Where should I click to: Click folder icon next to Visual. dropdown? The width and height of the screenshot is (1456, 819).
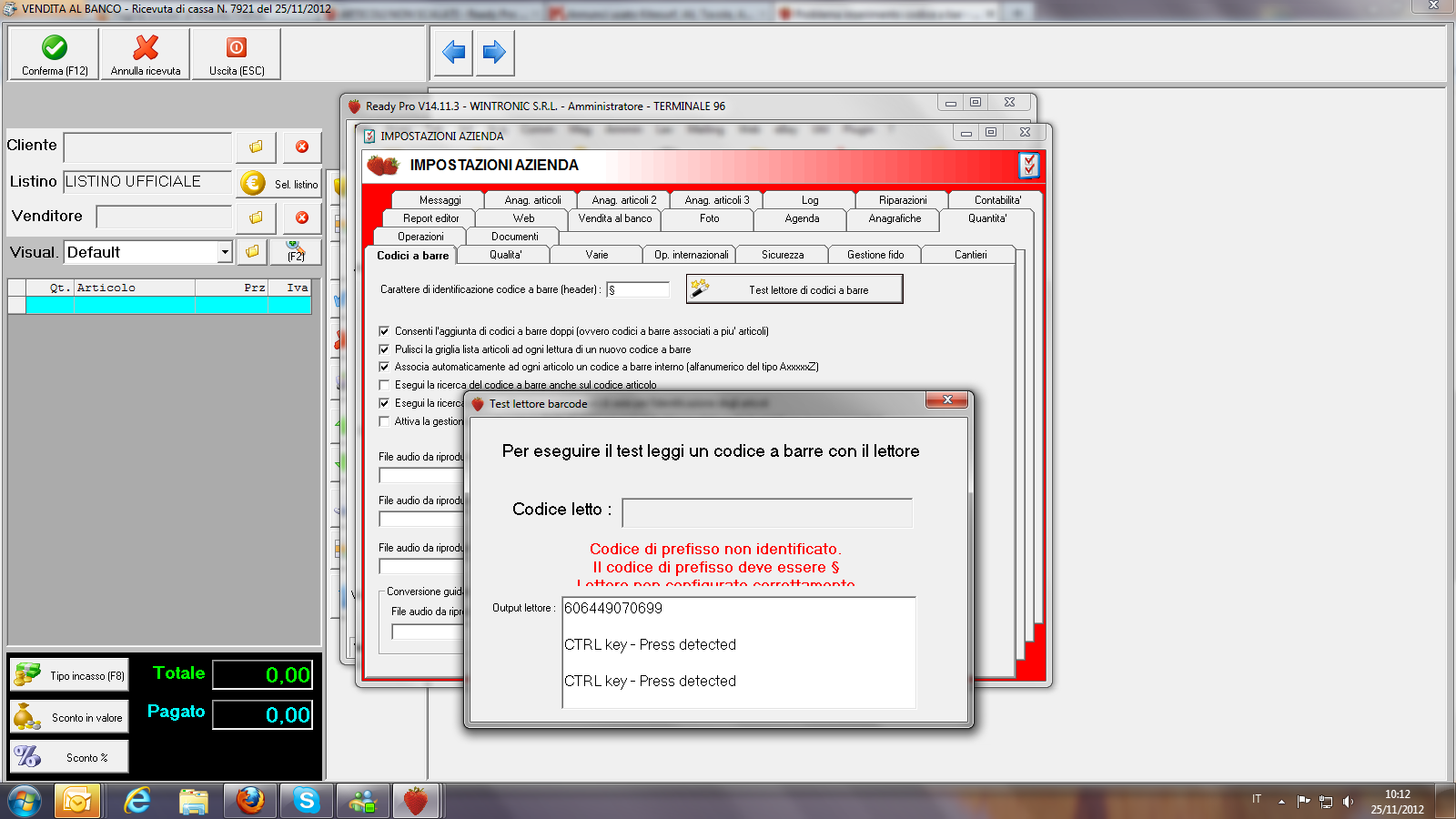pyautogui.click(x=252, y=252)
